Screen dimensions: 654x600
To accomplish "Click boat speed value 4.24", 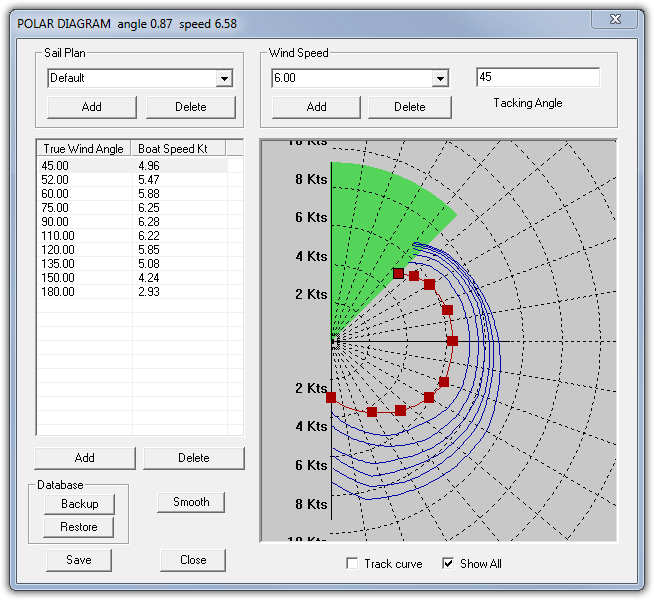I will pos(149,278).
